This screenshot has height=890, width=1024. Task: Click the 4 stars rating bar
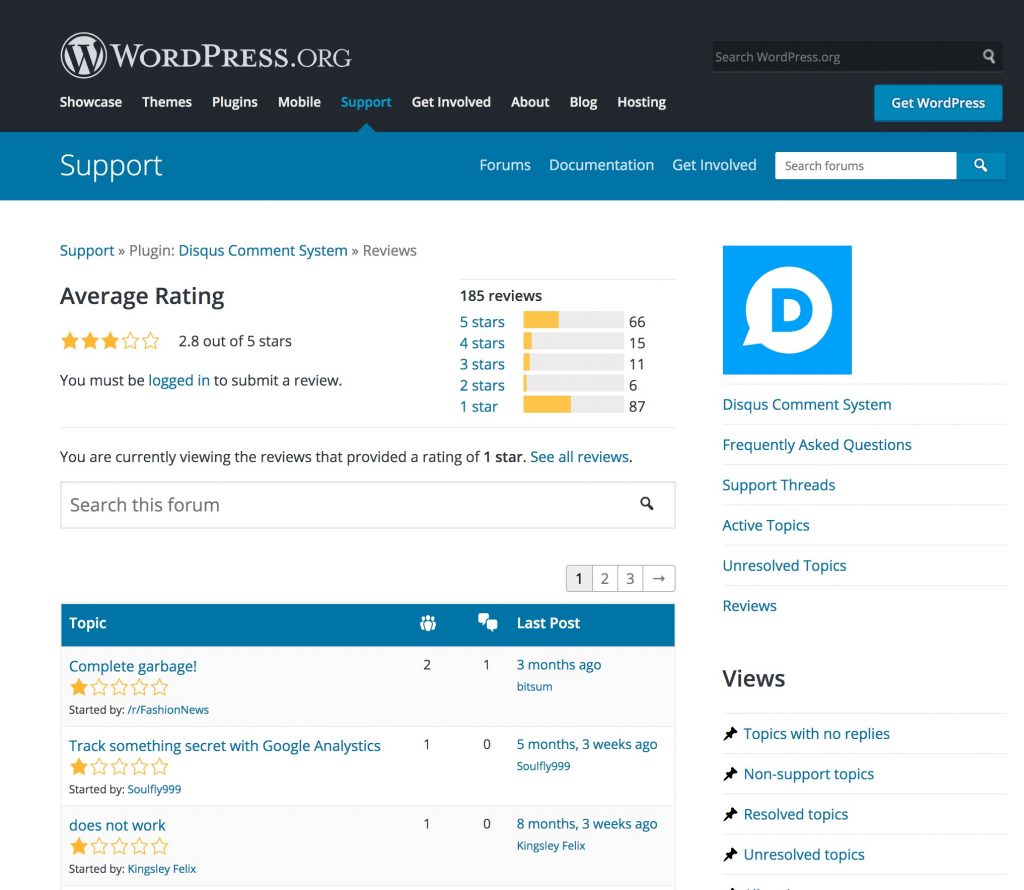573,341
